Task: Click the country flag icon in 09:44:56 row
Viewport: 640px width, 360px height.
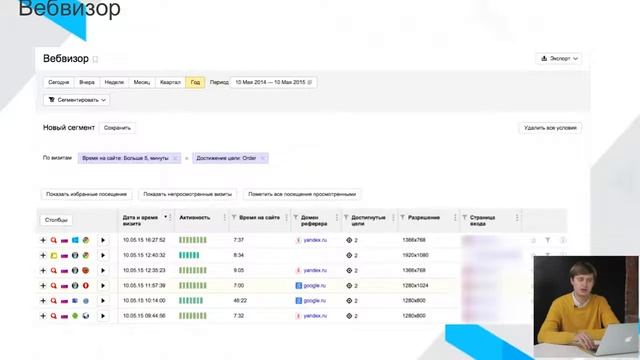Action: (64, 316)
